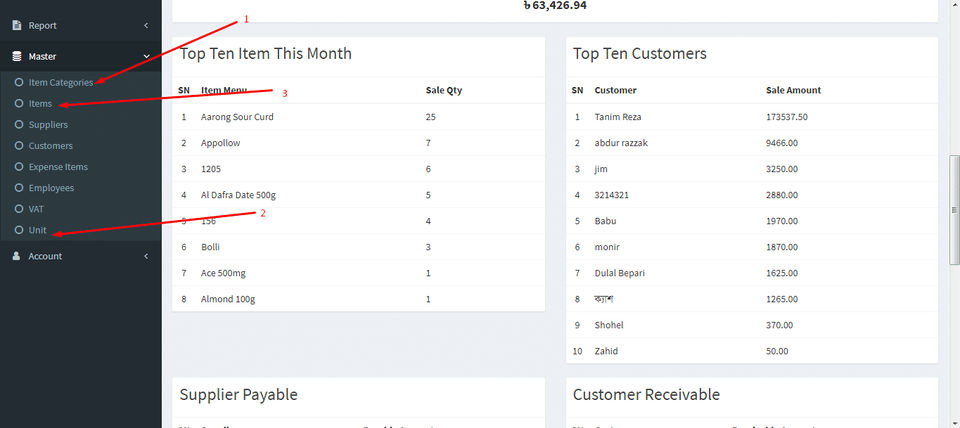The width and height of the screenshot is (960, 428).
Task: Click Tanim Reza customer row
Action: [617, 117]
